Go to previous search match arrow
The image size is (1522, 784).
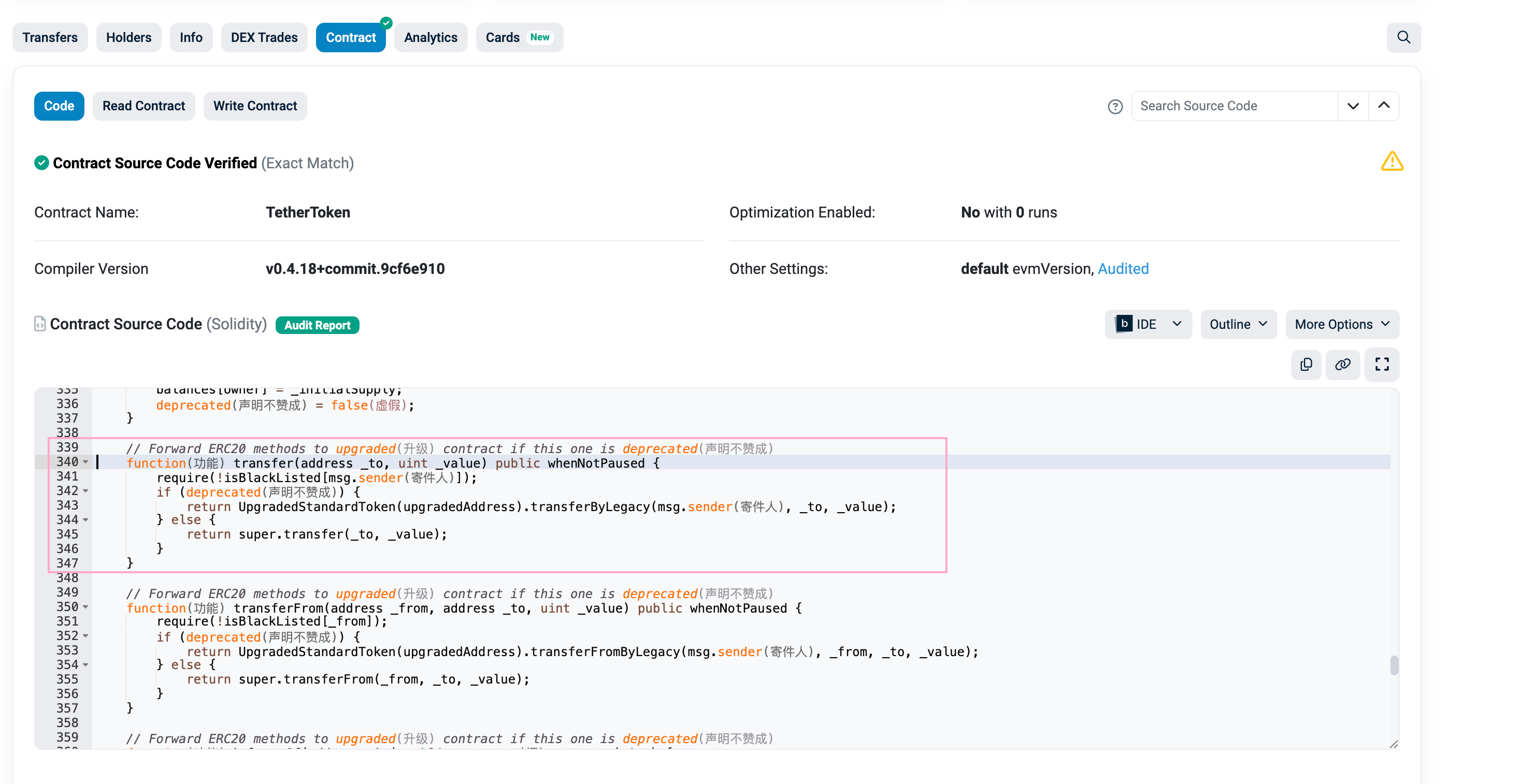tap(1383, 106)
